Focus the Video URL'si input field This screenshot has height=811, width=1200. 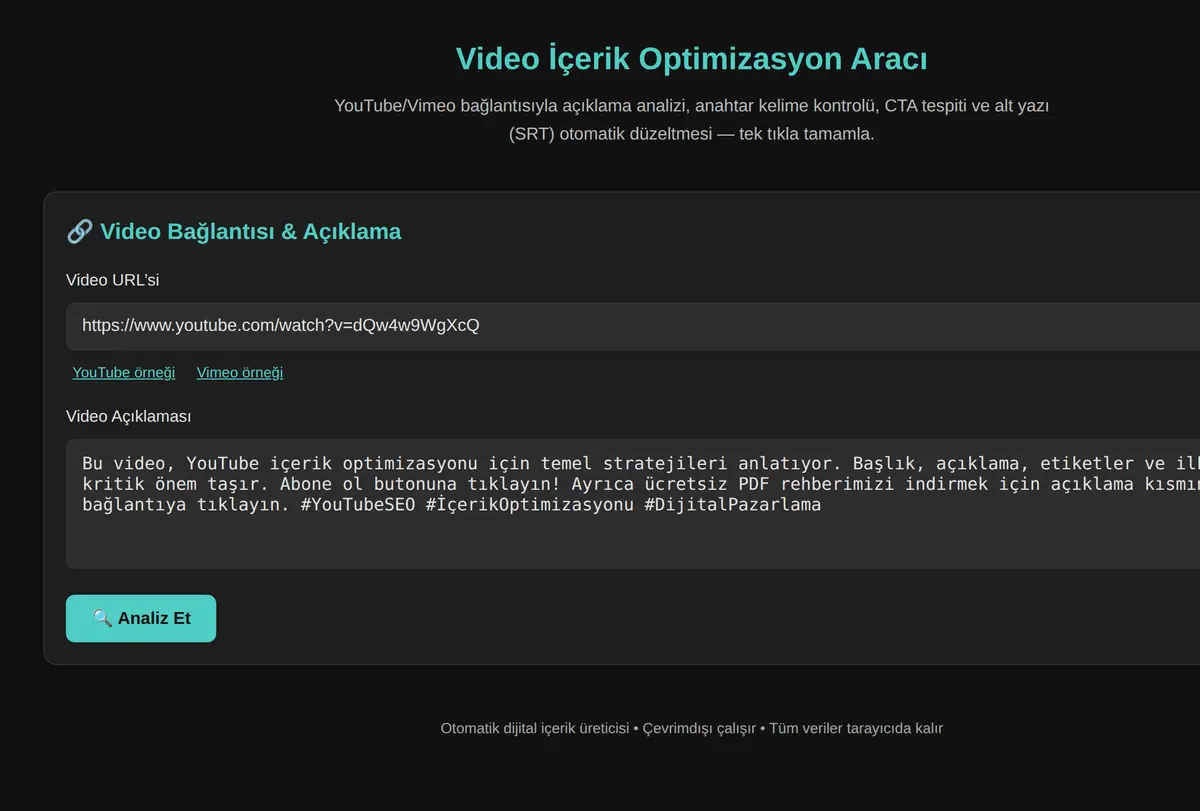633,326
